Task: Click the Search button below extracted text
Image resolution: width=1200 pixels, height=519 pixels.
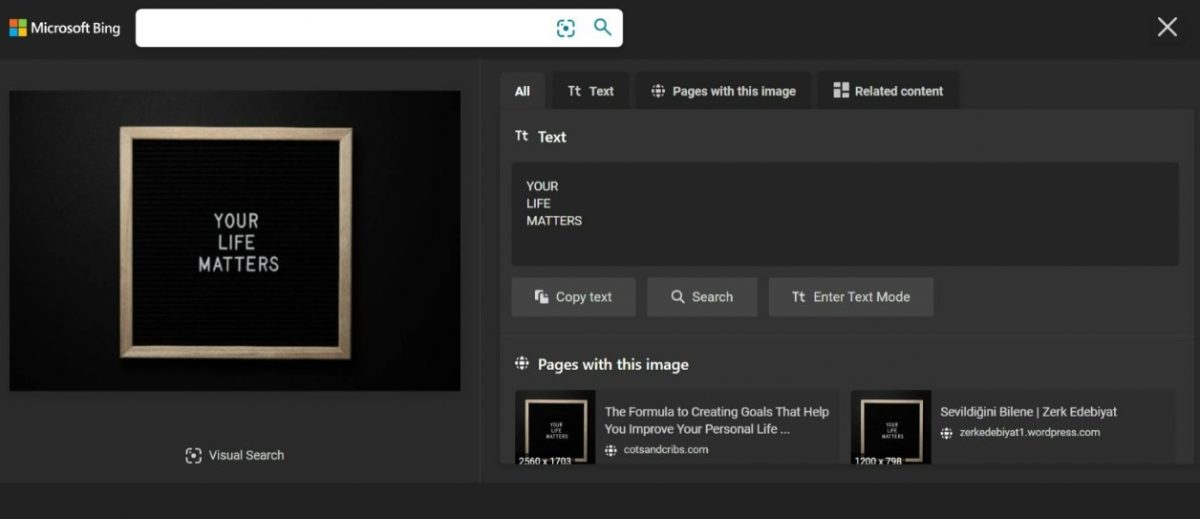Action: pos(701,297)
